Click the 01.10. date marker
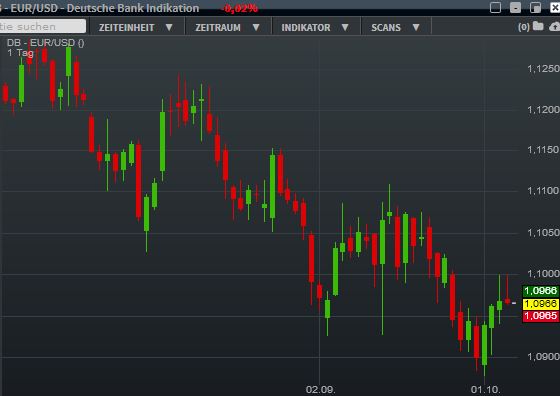 point(486,390)
